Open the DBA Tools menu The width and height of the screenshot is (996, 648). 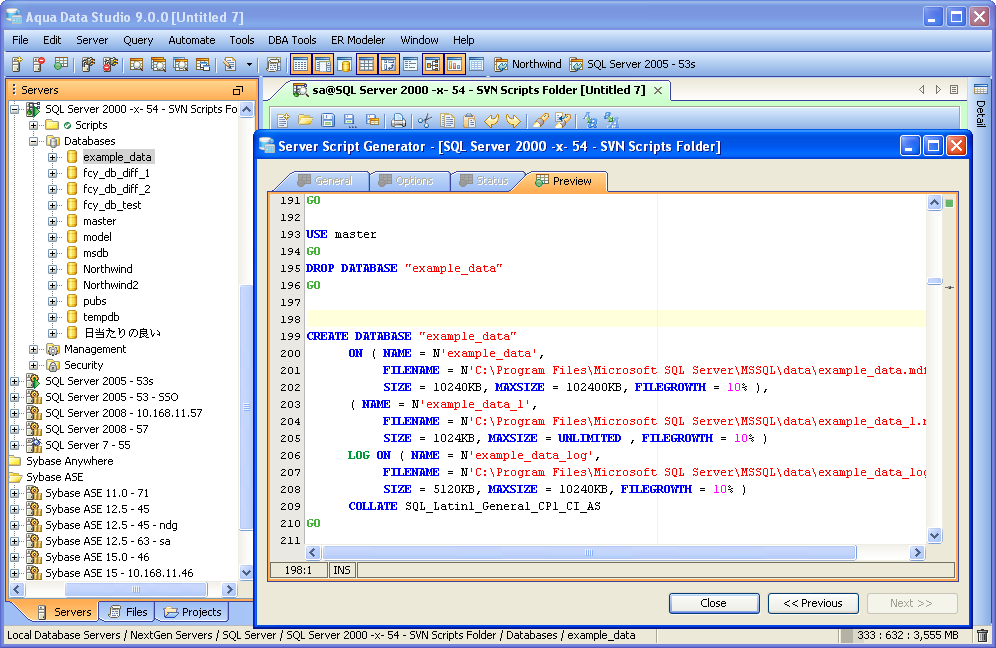click(x=292, y=40)
